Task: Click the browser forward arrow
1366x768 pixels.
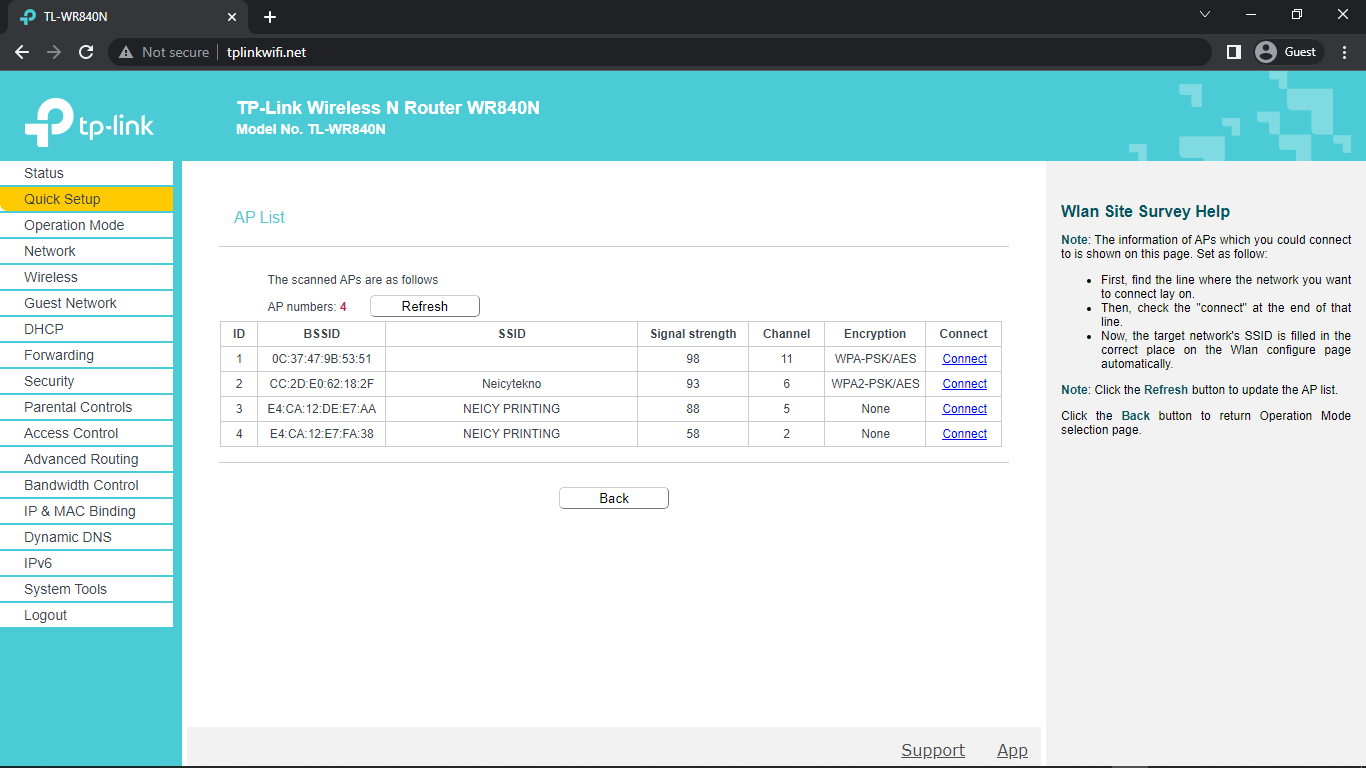Action: pyautogui.click(x=54, y=52)
